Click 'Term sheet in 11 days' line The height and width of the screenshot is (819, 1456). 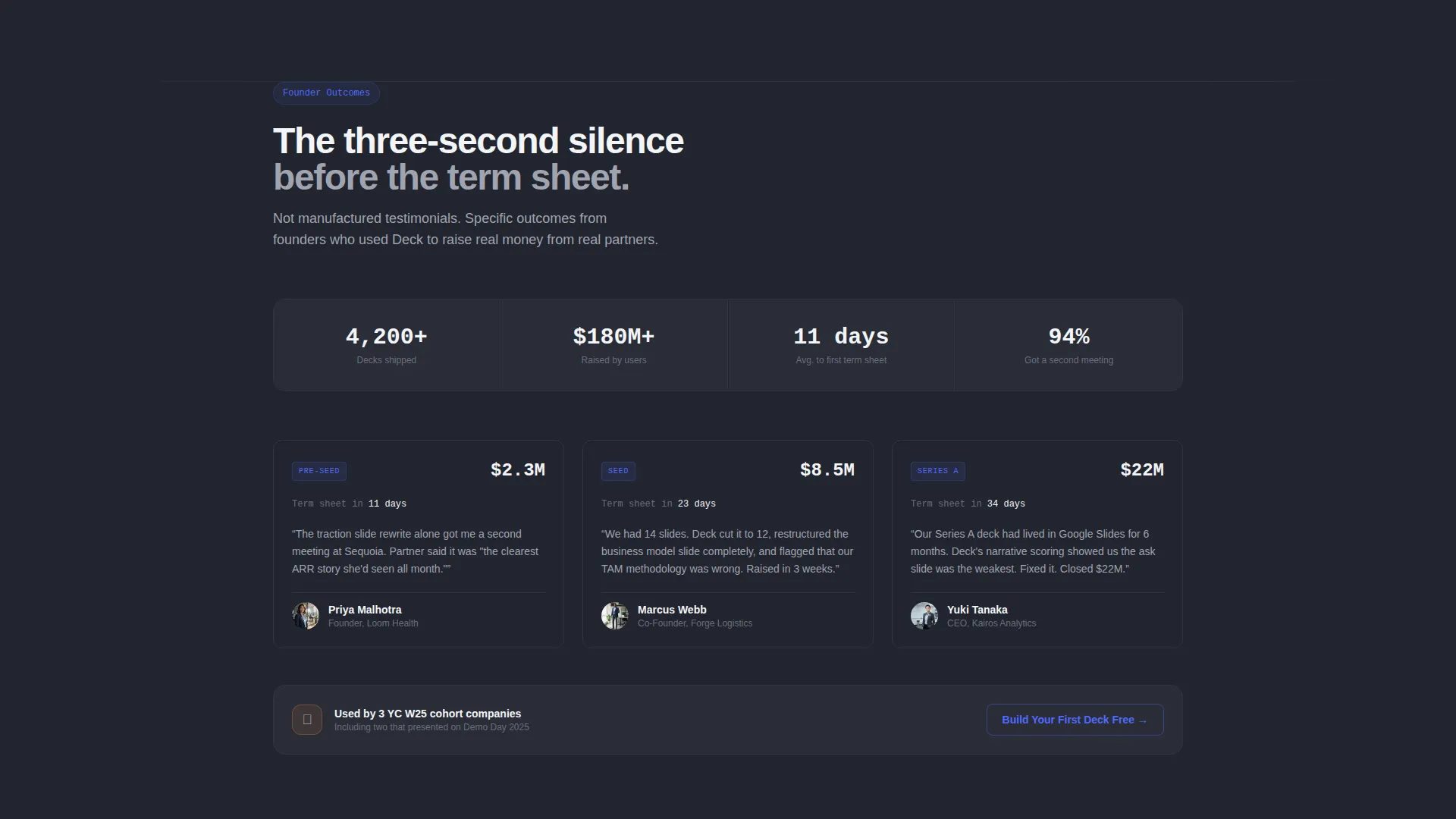[349, 504]
